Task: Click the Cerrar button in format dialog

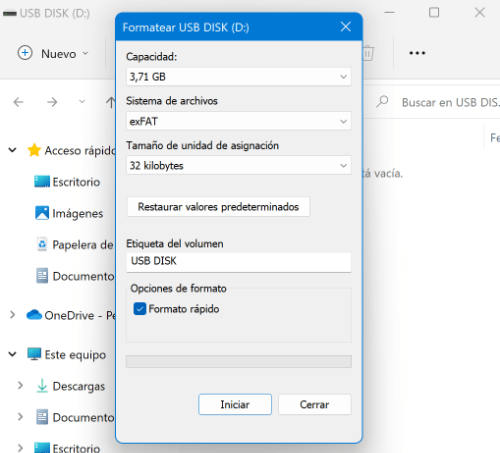Action: (314, 404)
